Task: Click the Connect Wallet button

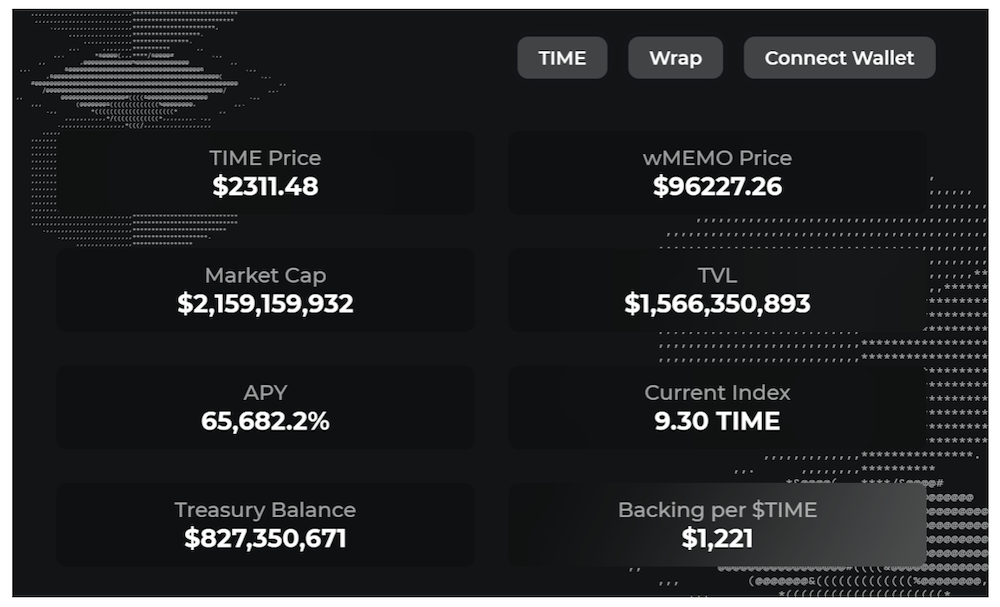Action: (839, 58)
